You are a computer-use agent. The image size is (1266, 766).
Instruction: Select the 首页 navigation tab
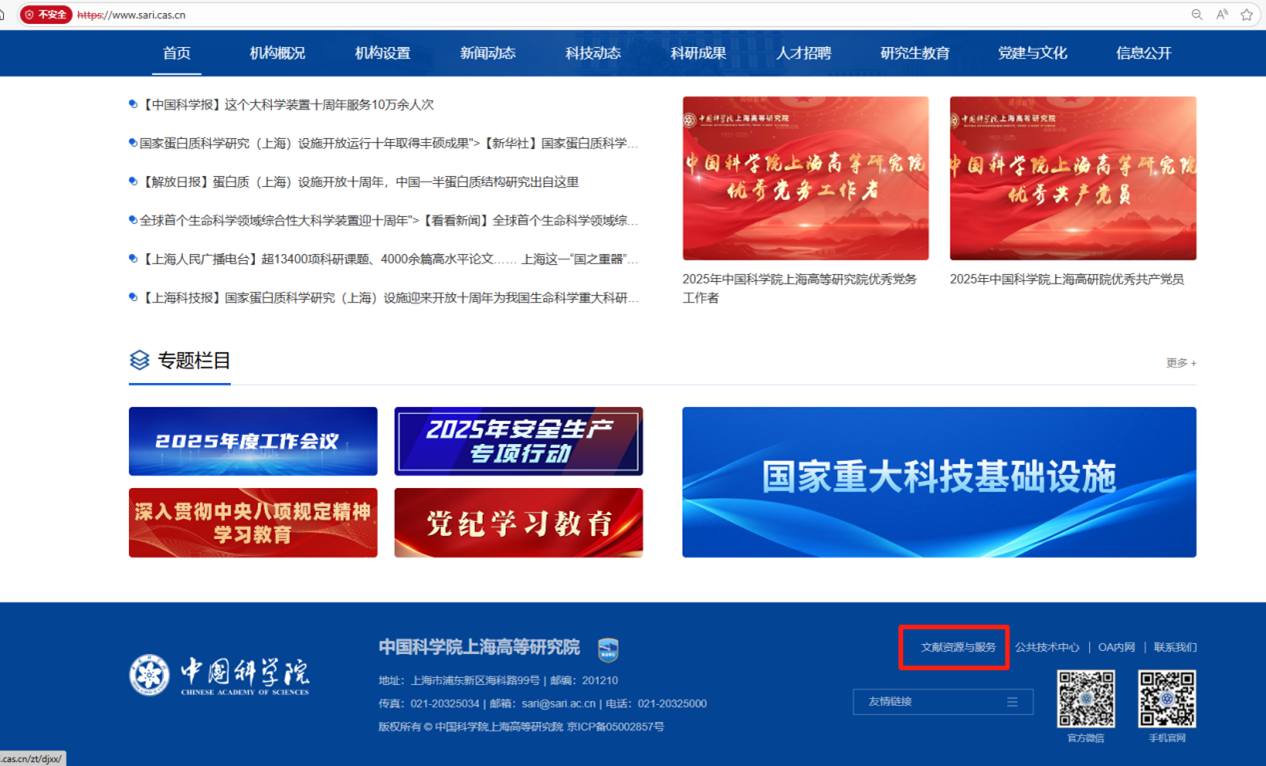point(177,54)
